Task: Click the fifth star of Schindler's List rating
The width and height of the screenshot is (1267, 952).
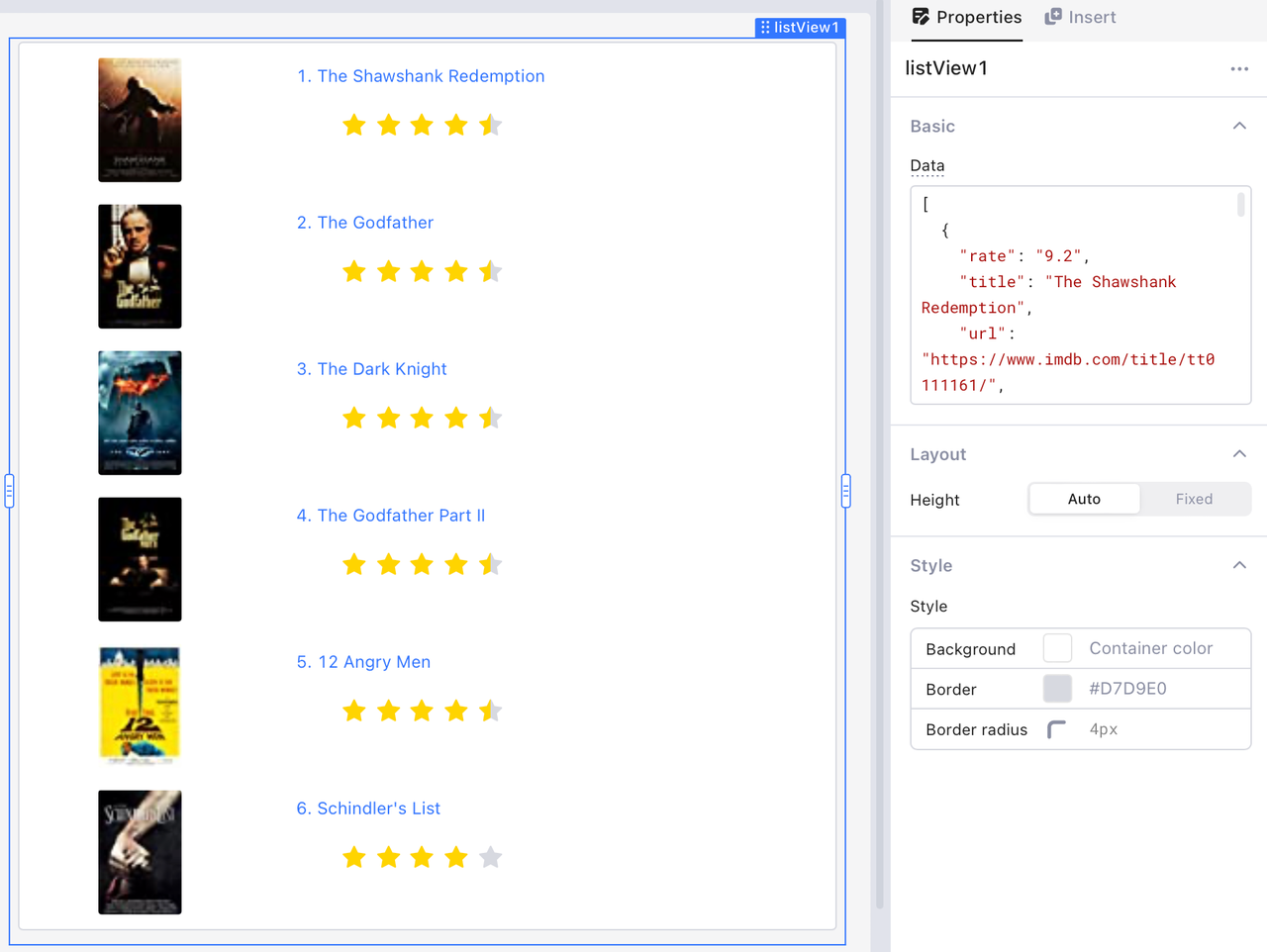Action: [x=490, y=857]
